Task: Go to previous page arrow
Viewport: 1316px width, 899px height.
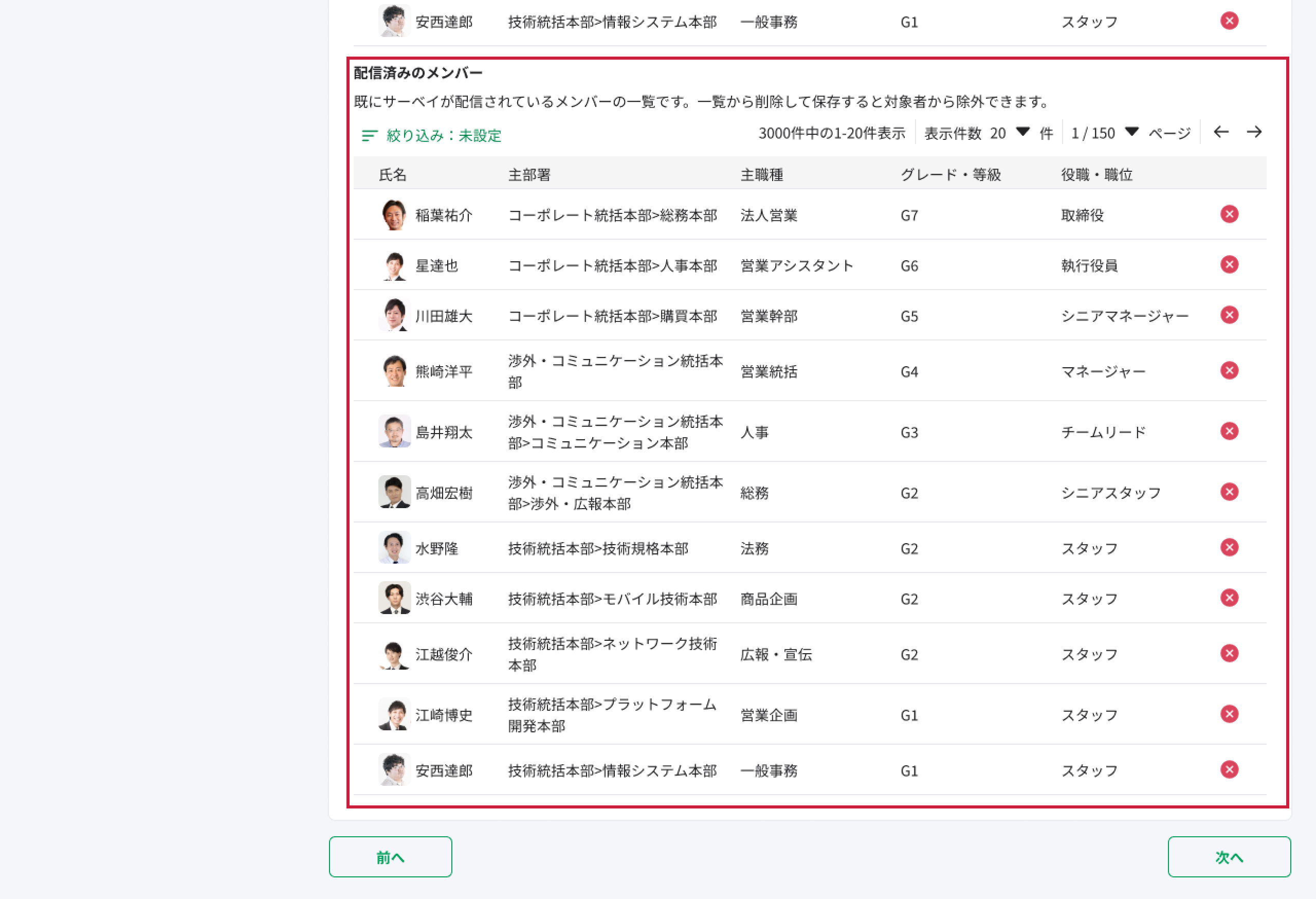Action: click(x=1221, y=132)
